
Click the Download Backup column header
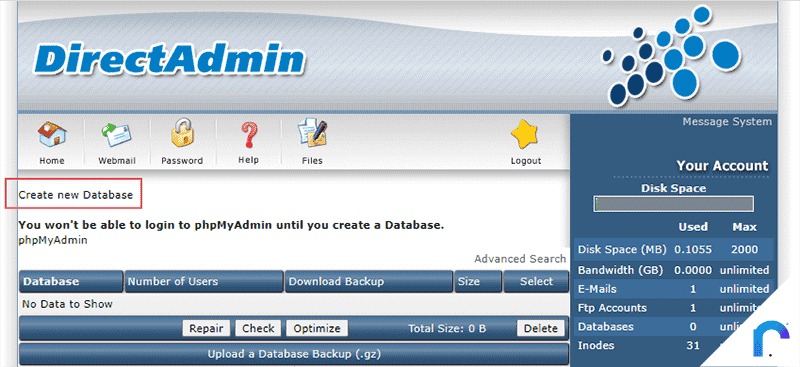pyautogui.click(x=368, y=281)
